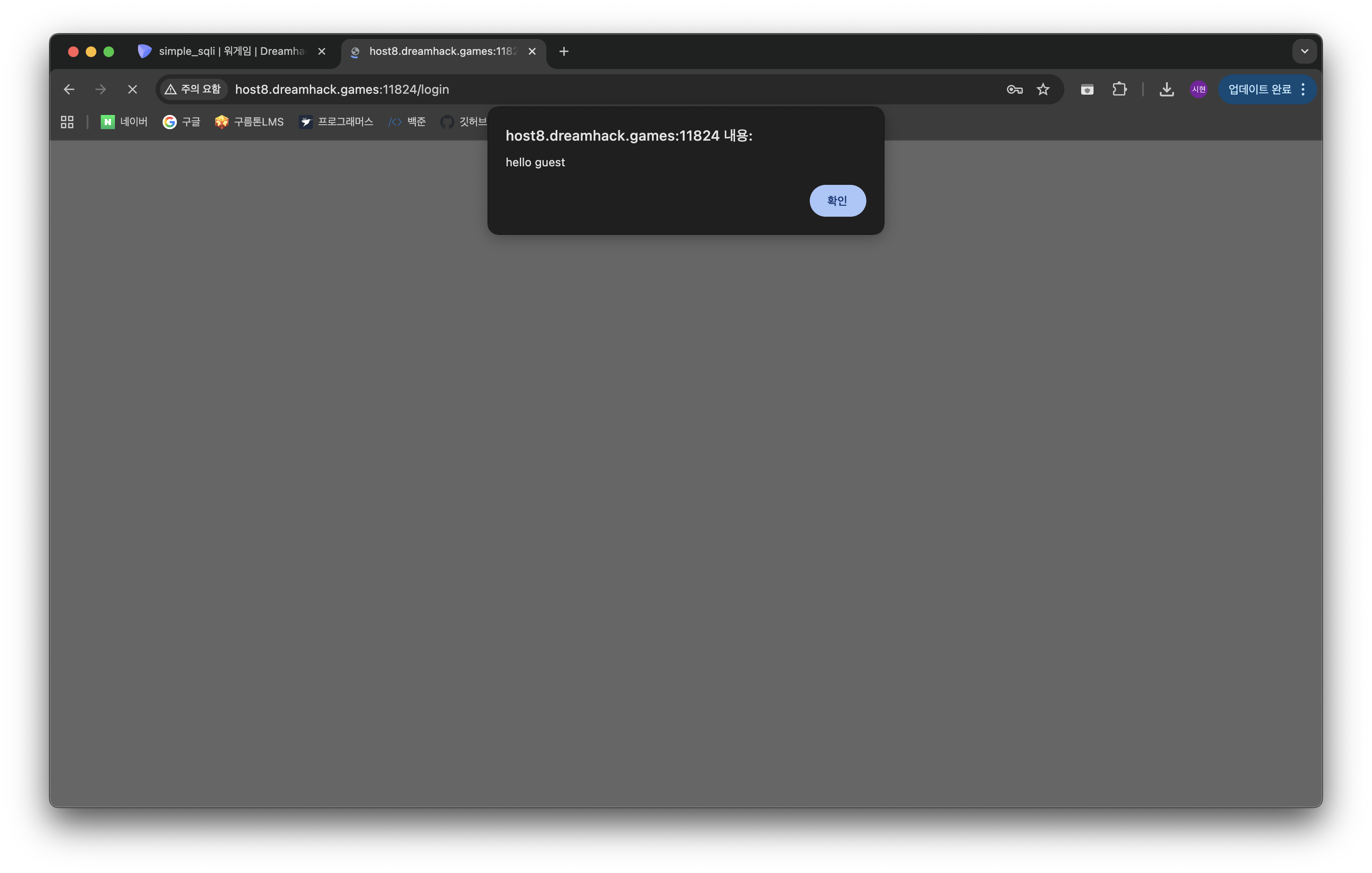The width and height of the screenshot is (1372, 873).
Task: Open the 프로그래머스 bookmark
Action: pyautogui.click(x=336, y=122)
